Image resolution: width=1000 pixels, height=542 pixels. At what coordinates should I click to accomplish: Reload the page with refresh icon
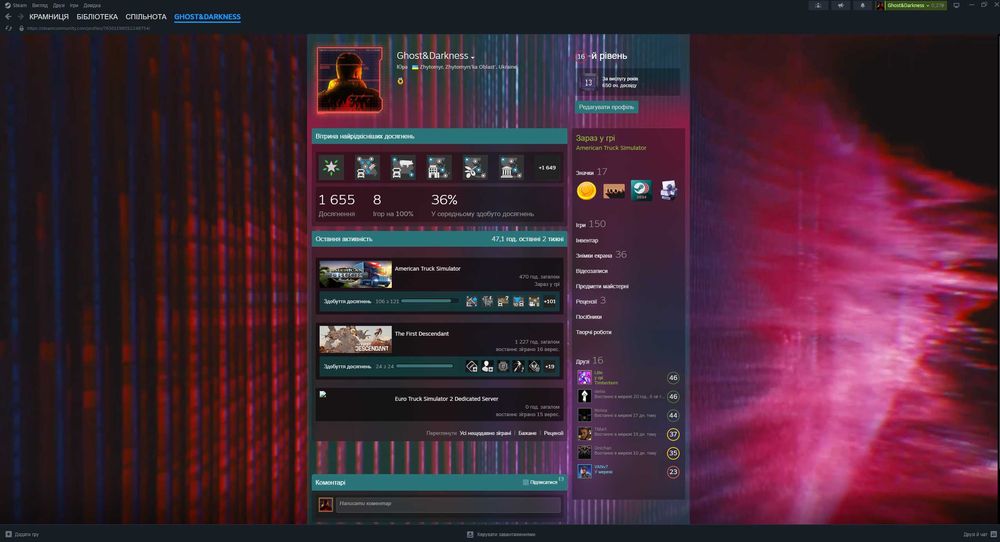pyautogui.click(x=8, y=28)
